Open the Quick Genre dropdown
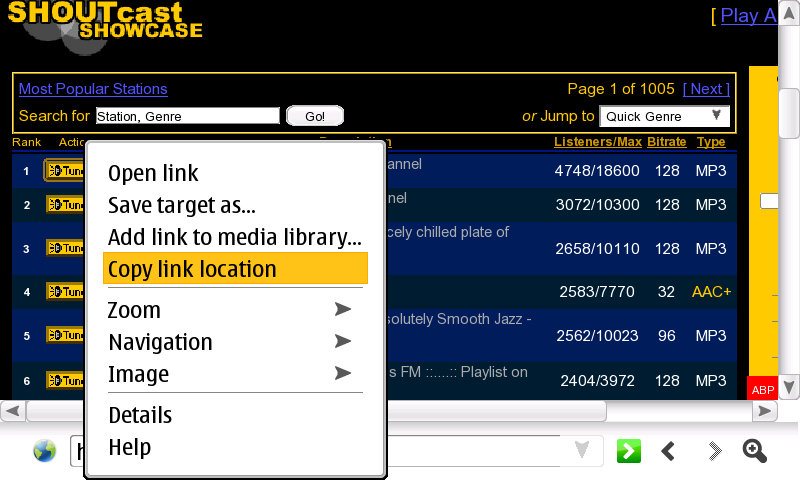Screen dimensions: 800x480 pos(664,116)
